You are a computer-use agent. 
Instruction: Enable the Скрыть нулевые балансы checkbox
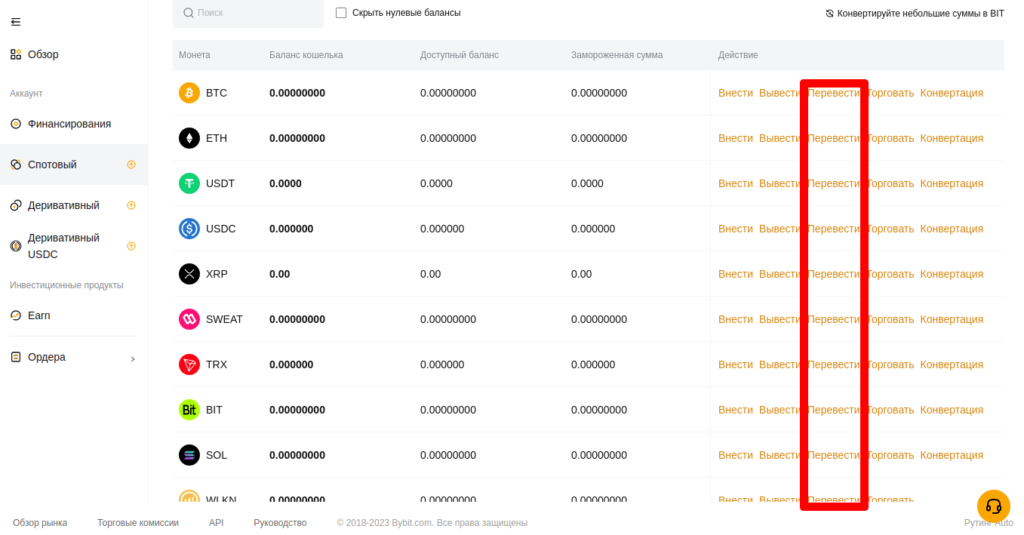(341, 13)
